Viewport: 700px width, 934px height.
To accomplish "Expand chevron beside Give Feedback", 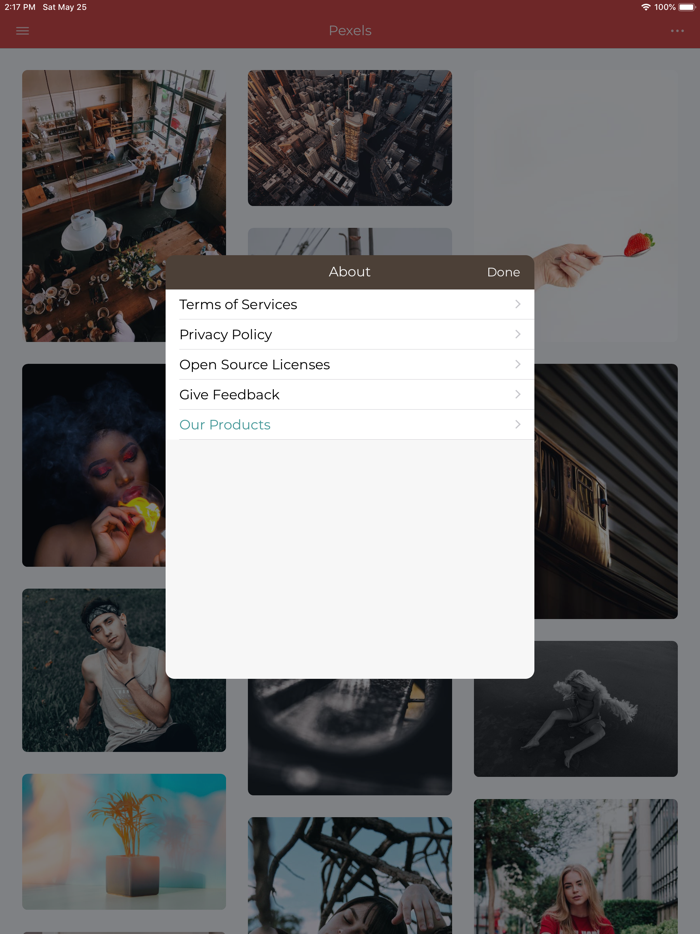I will [518, 394].
